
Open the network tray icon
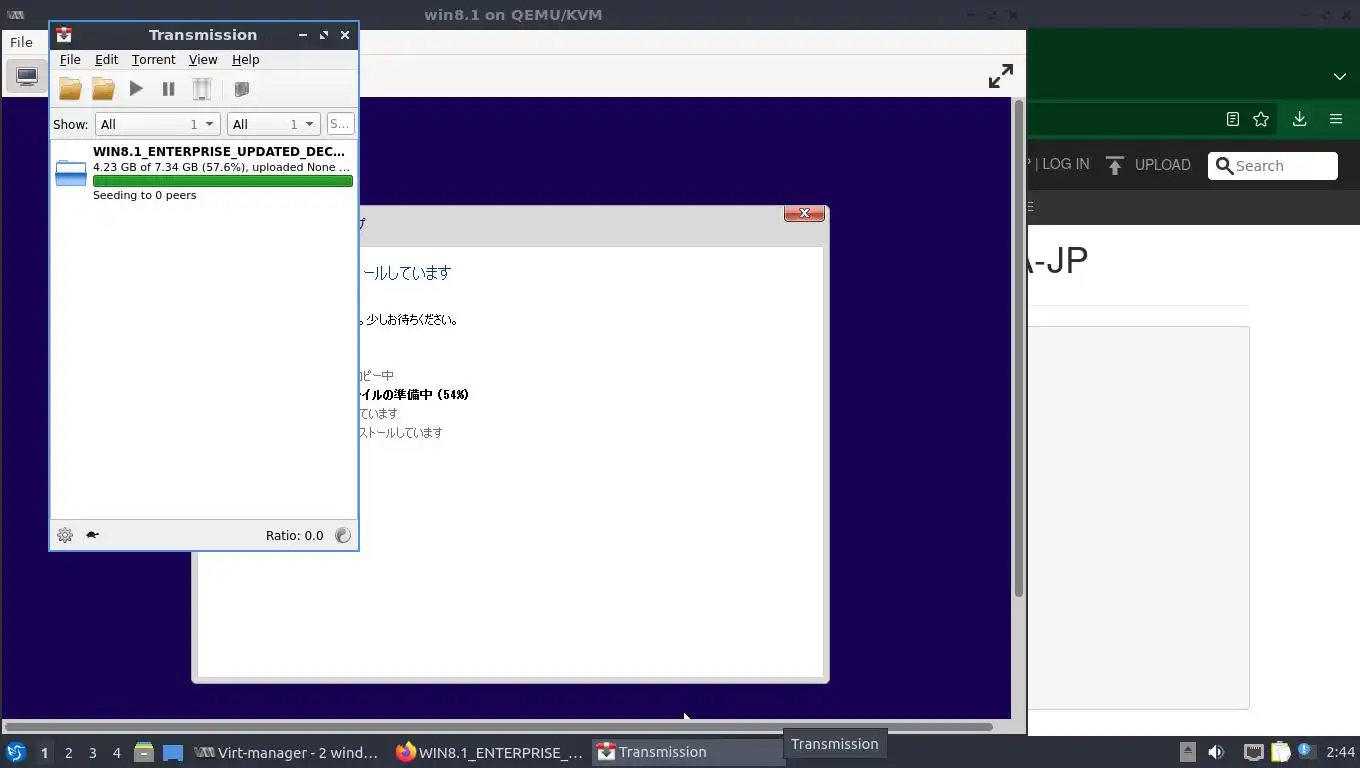pos(1253,752)
